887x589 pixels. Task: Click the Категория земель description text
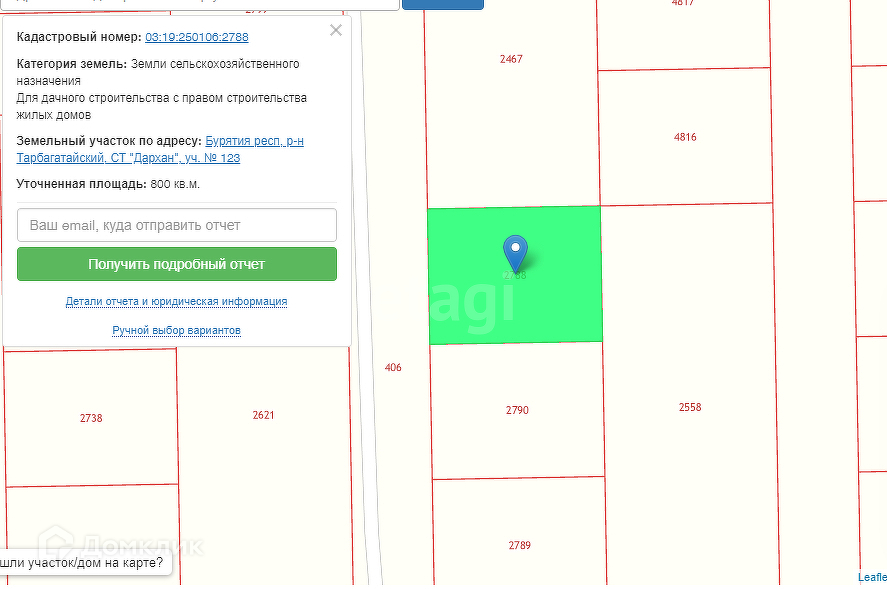click(x=162, y=89)
